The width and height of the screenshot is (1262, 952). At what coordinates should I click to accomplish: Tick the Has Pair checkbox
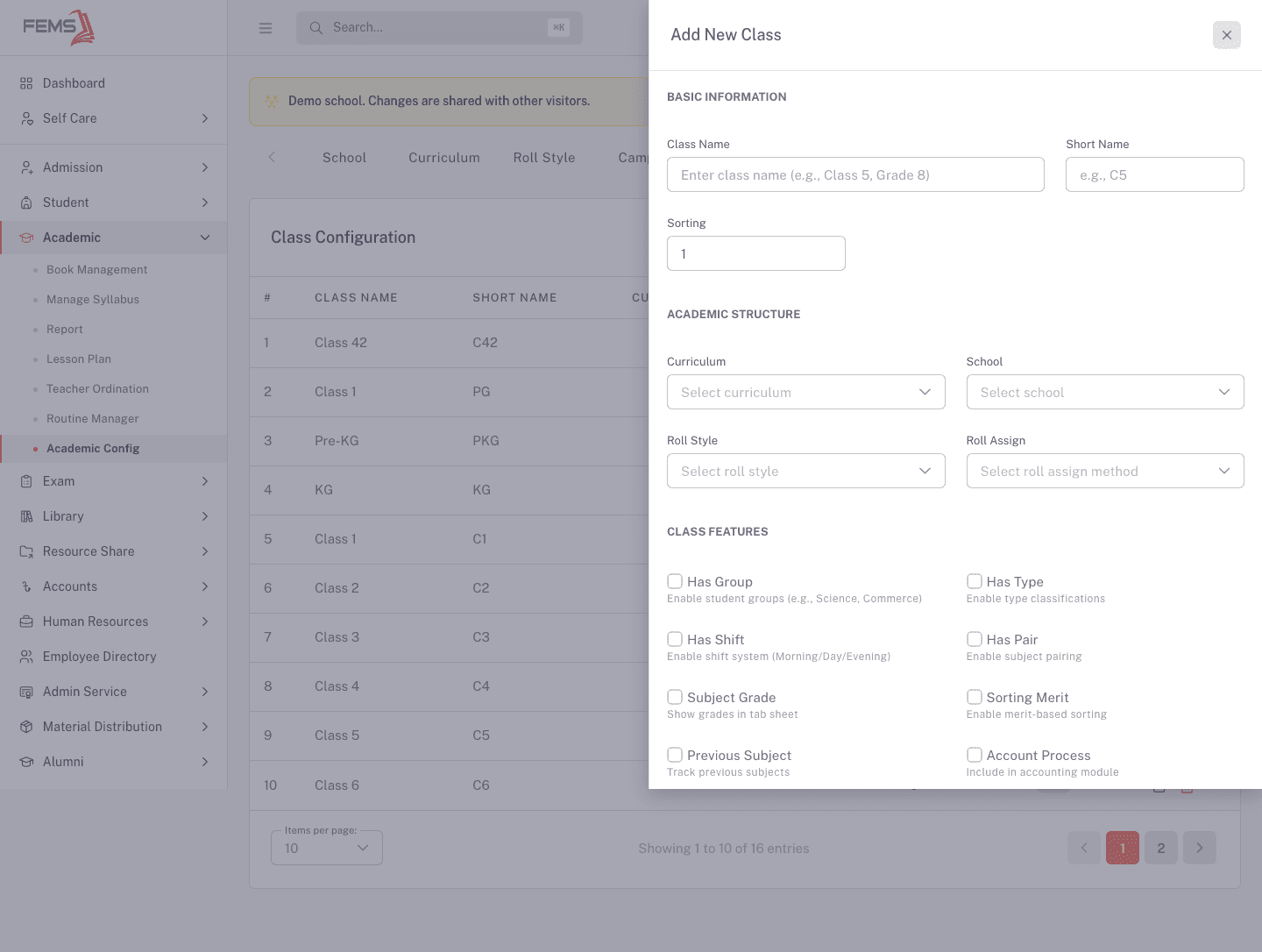click(x=974, y=639)
